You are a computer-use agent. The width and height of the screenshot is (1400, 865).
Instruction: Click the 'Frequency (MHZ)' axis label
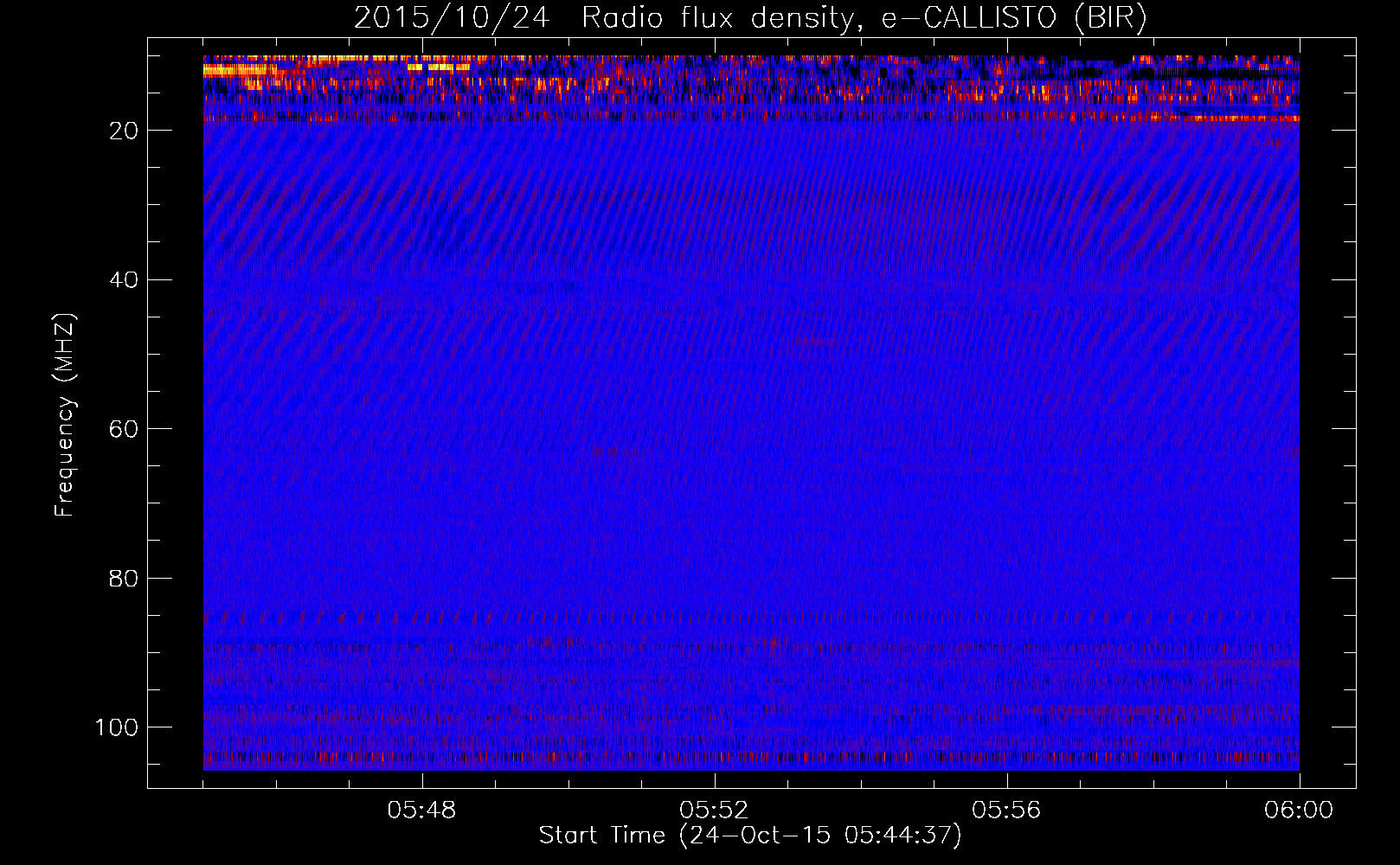[x=65, y=415]
